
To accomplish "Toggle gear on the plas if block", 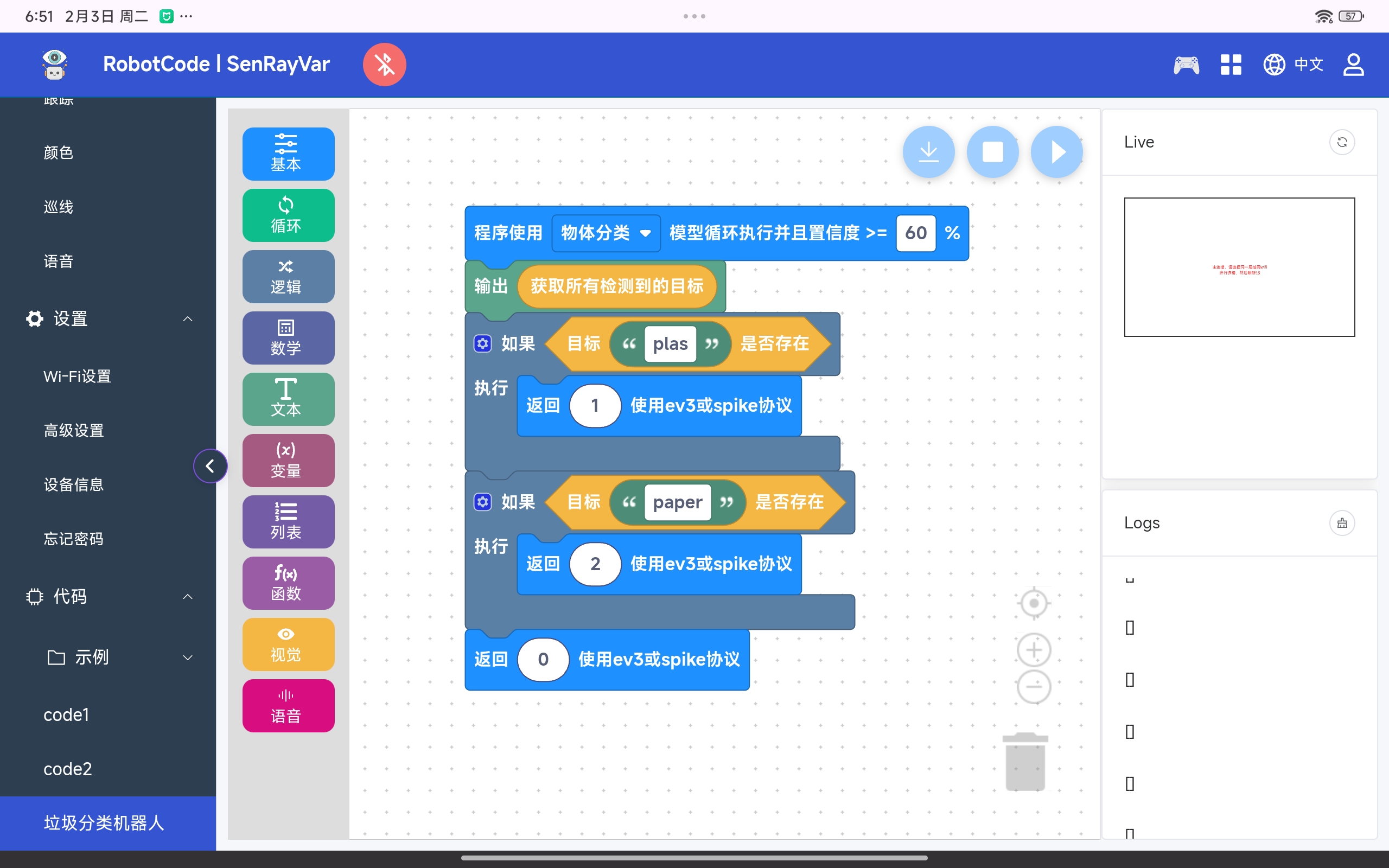I will (x=482, y=343).
